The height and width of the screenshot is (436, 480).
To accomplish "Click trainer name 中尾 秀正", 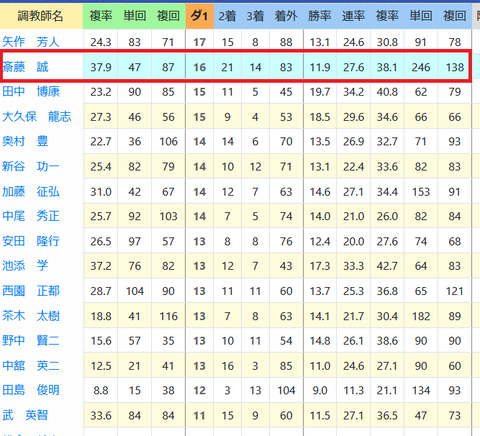I will [31, 216].
